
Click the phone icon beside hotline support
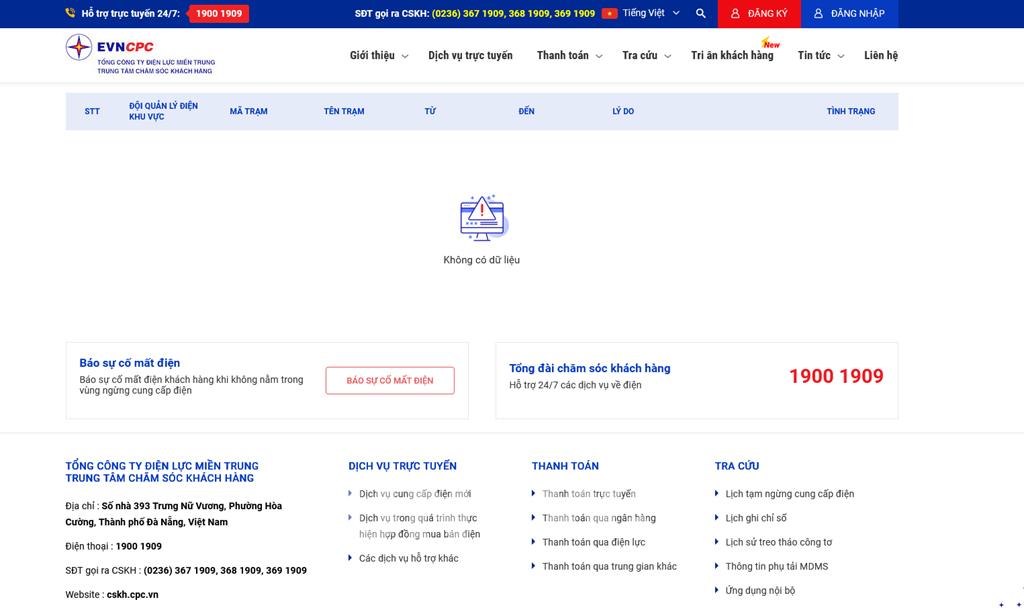tap(70, 14)
